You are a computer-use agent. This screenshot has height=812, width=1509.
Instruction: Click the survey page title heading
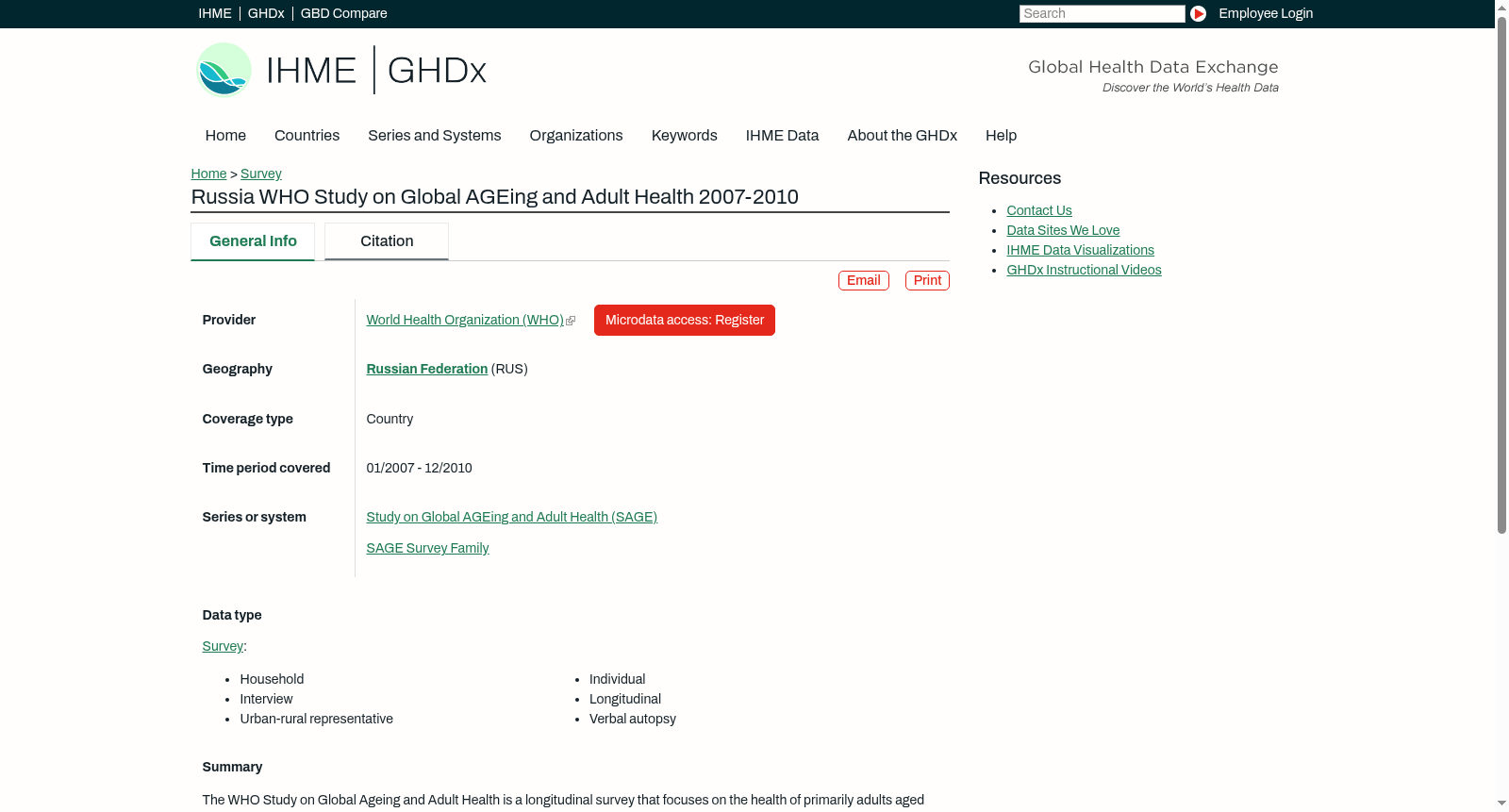(494, 197)
